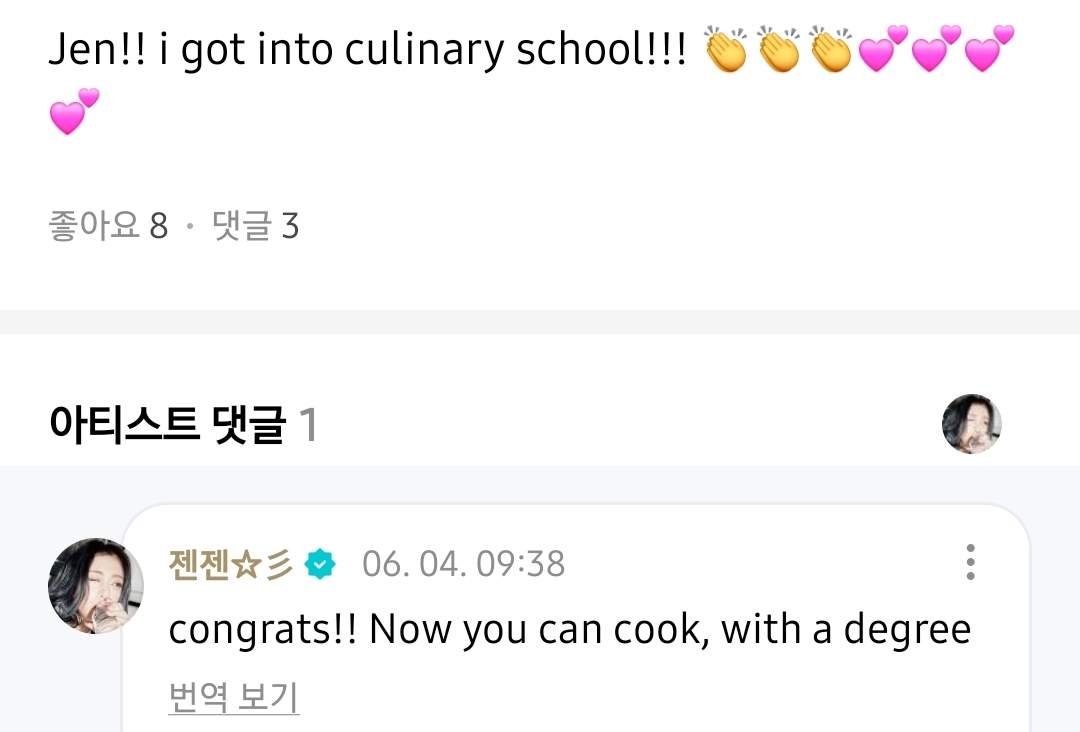Open the 댓글 3 comments count

[x=256, y=226]
